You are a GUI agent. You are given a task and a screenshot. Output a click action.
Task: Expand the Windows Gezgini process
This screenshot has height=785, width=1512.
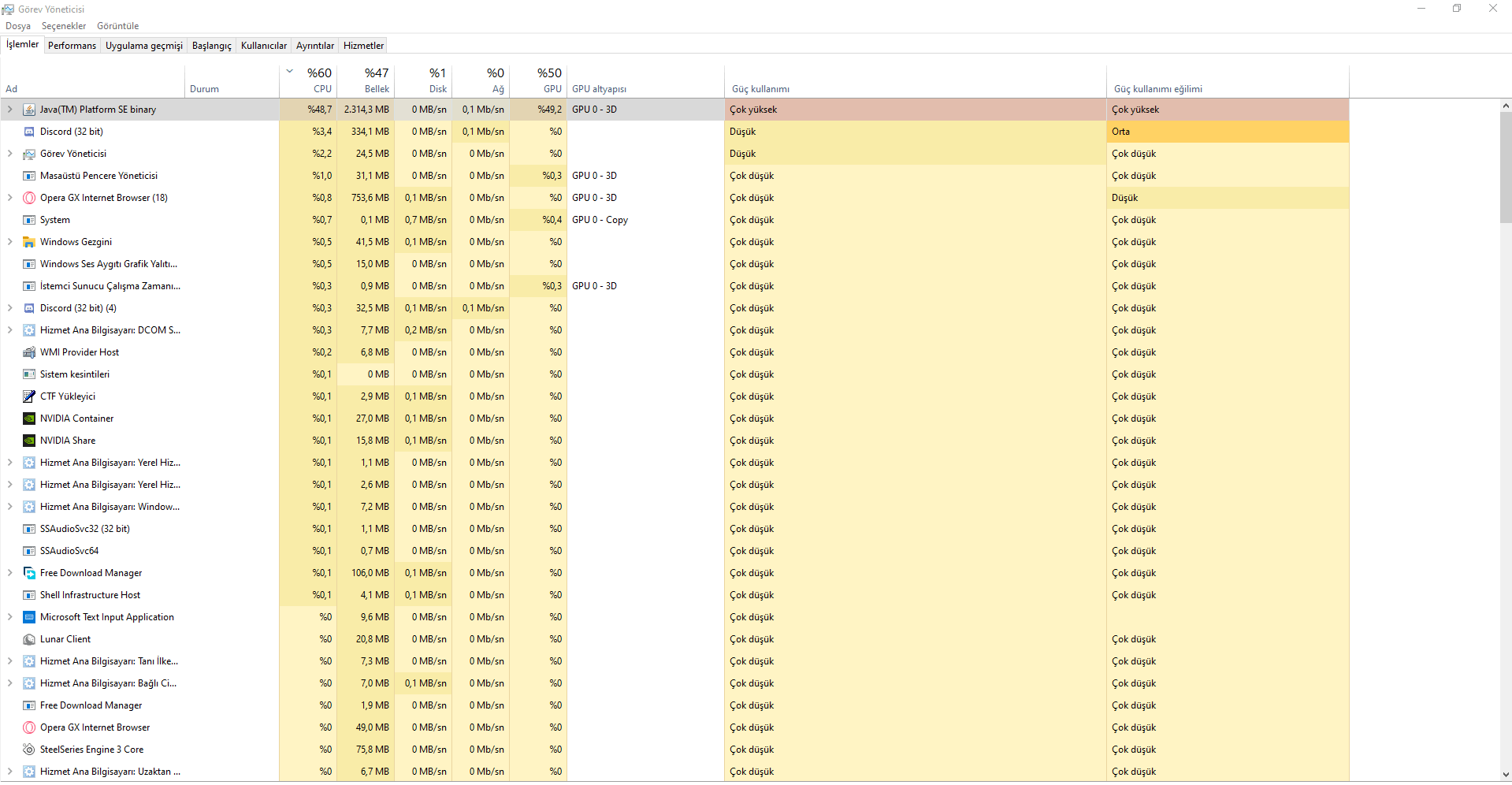click(x=9, y=242)
